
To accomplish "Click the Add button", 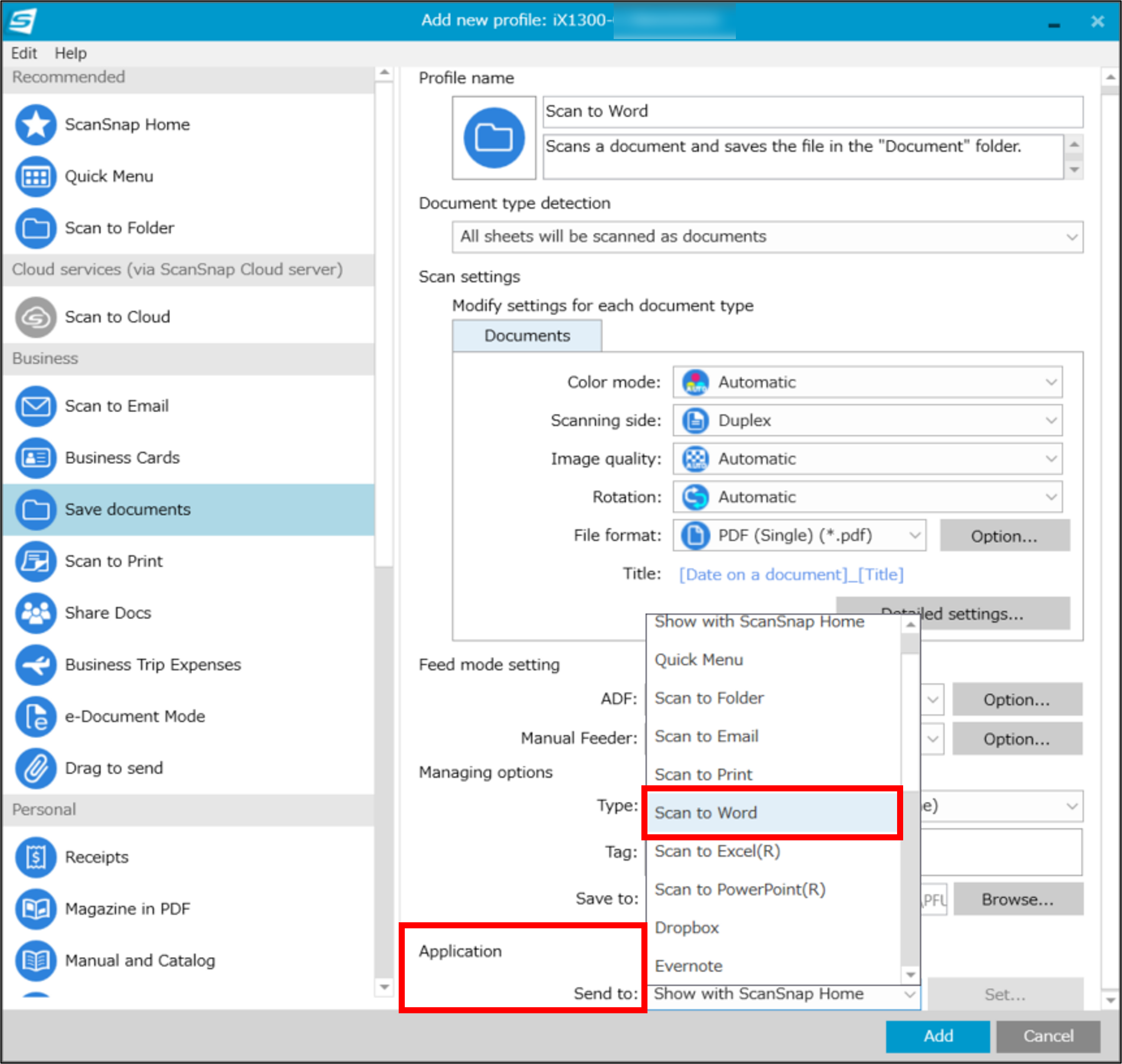I will (x=937, y=1036).
